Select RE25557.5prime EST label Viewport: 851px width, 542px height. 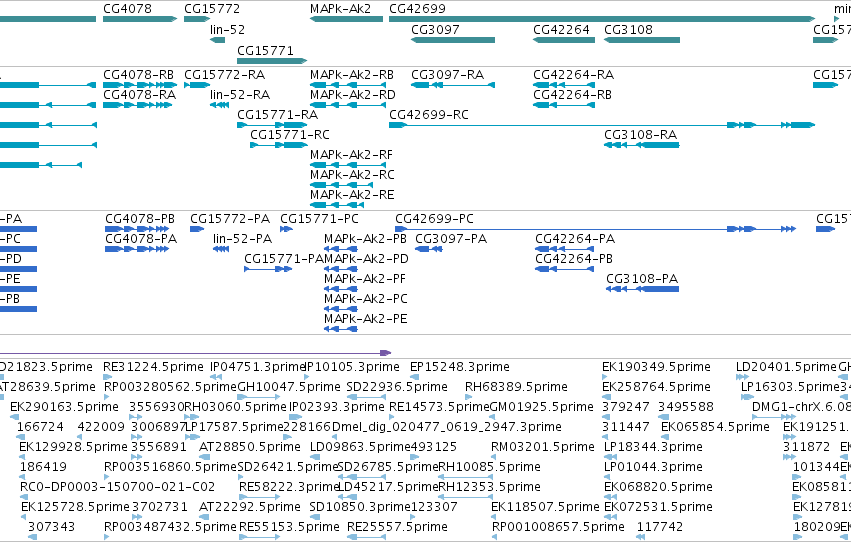397,527
